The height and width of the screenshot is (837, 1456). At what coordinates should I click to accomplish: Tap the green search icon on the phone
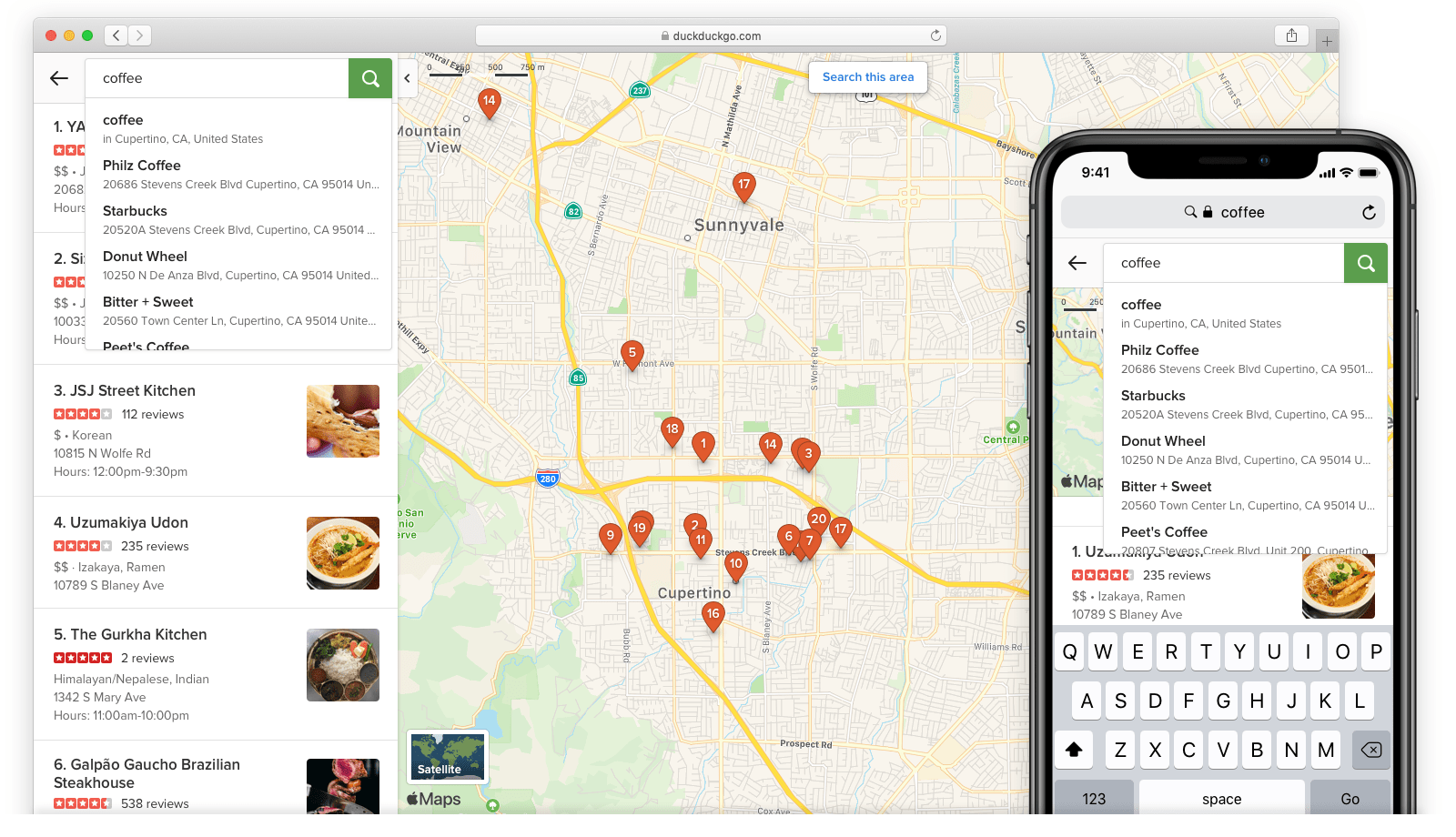click(x=1365, y=263)
